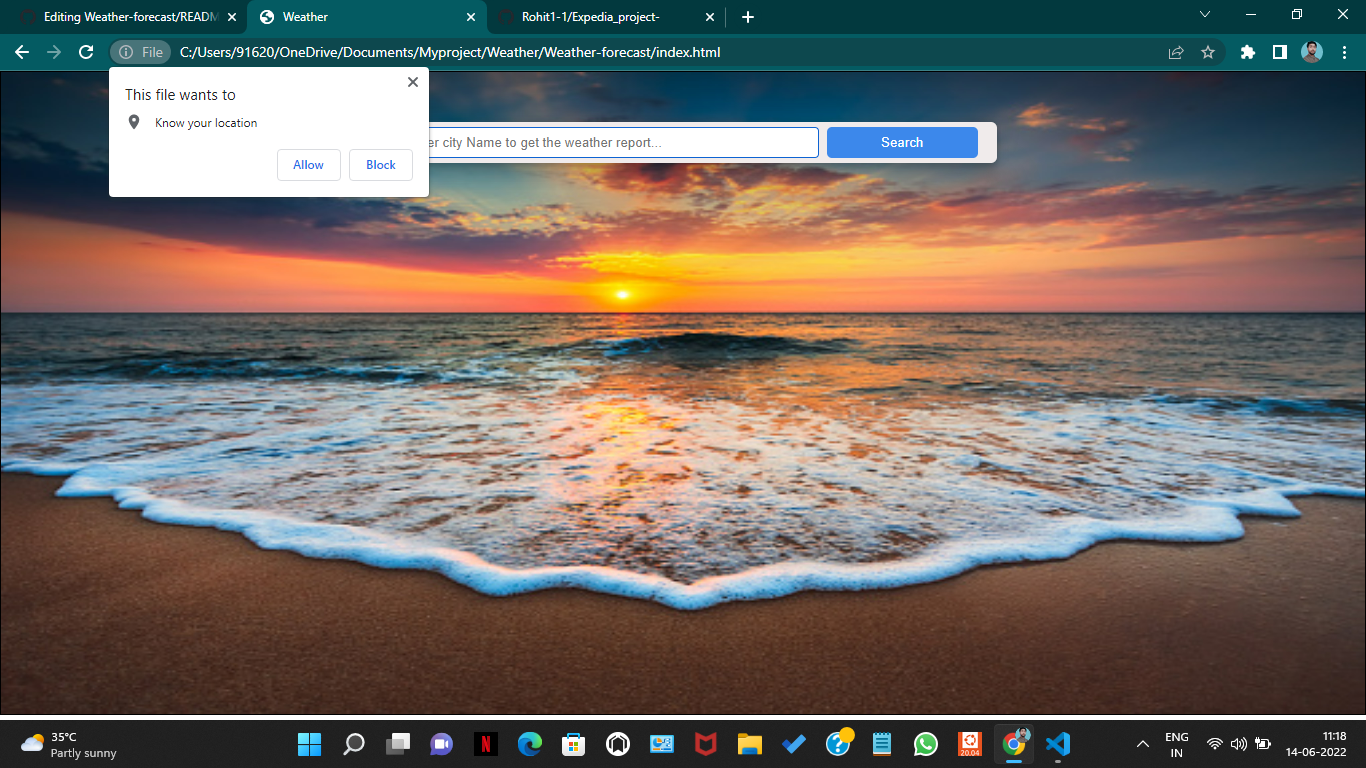Screen dimensions: 1366x768
Task: Switch to Chrome taskbar icon
Action: point(1014,744)
